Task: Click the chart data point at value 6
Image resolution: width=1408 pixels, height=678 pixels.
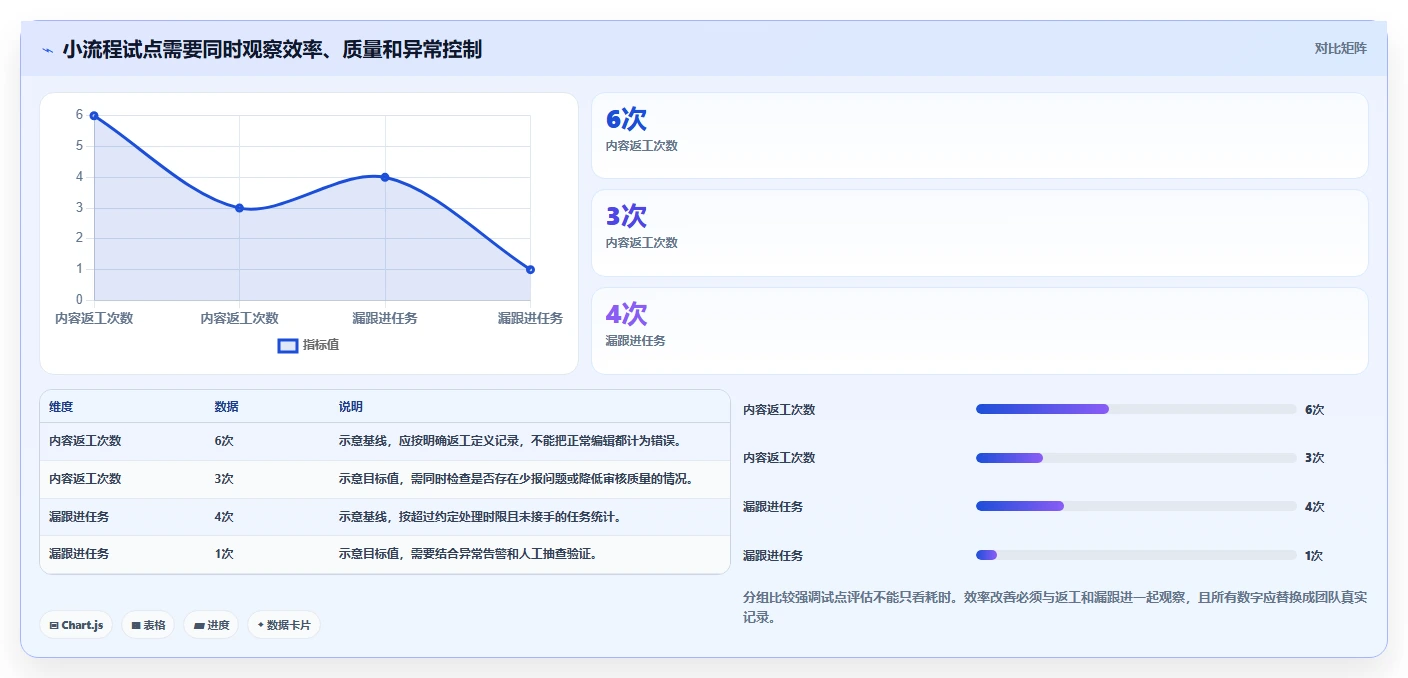Action: (94, 116)
